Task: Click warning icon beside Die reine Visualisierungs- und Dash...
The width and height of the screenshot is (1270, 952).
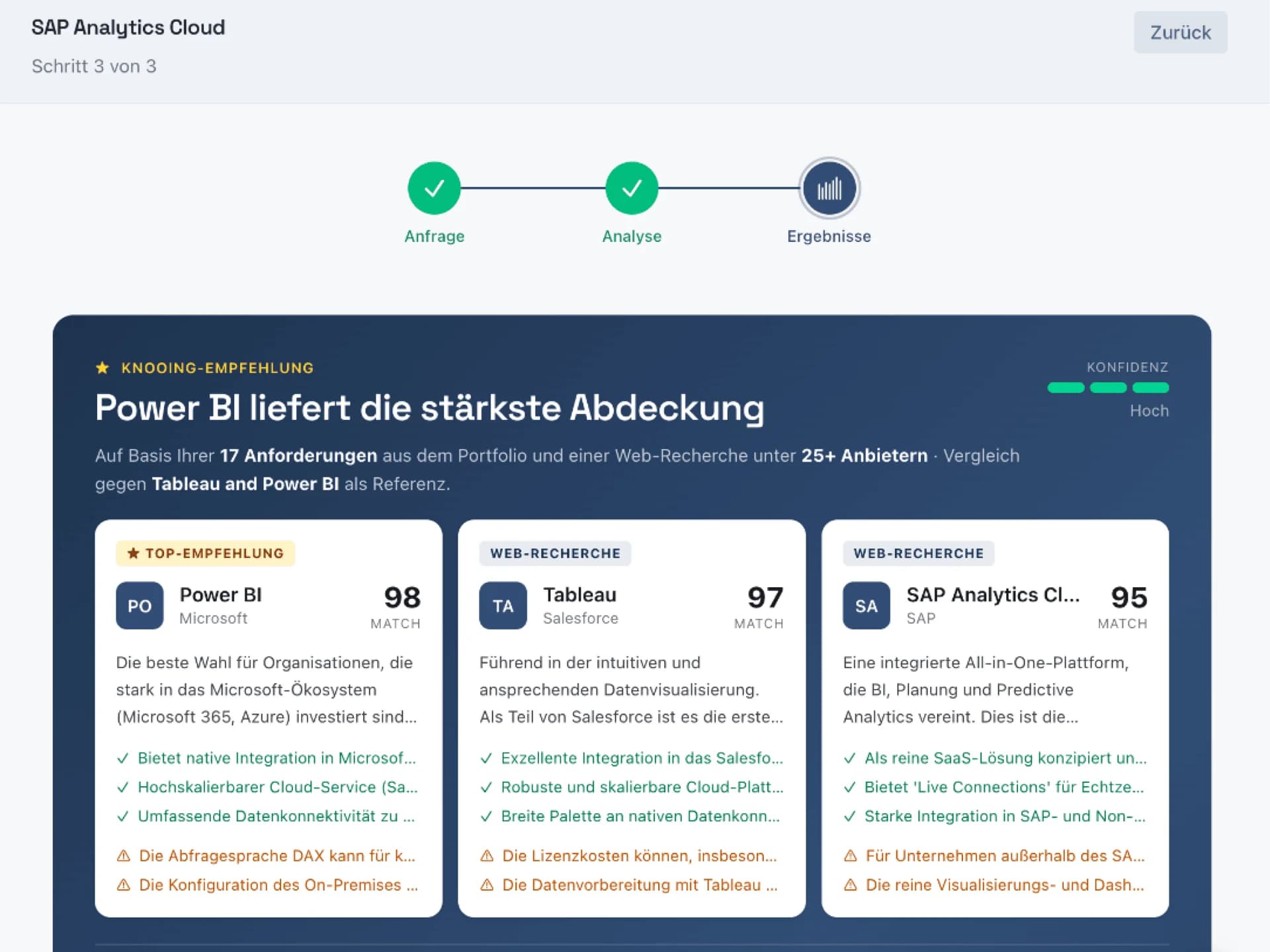Action: point(851,885)
